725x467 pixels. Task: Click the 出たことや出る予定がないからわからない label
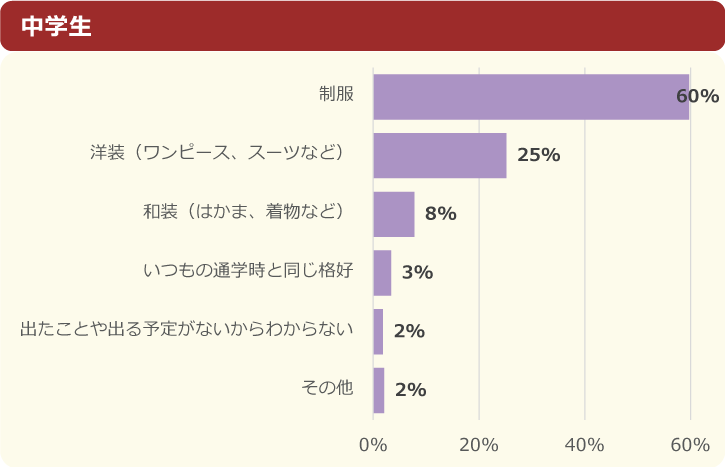click(187, 329)
